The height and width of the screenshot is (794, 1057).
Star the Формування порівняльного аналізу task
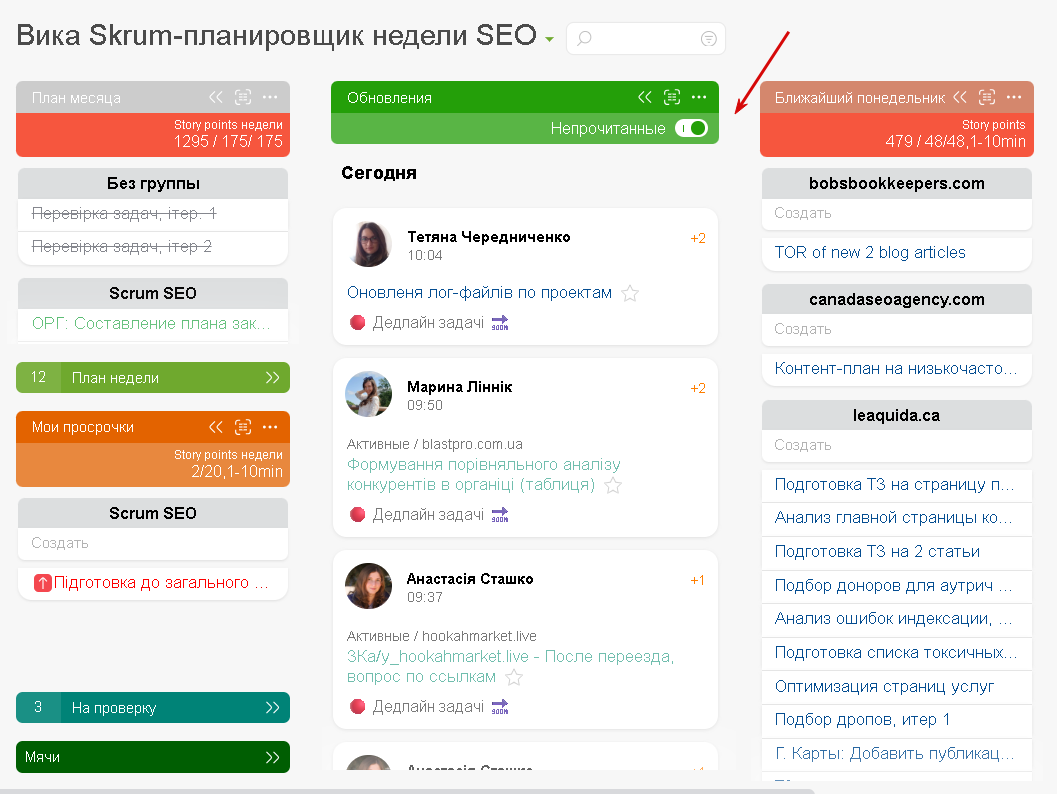point(613,485)
